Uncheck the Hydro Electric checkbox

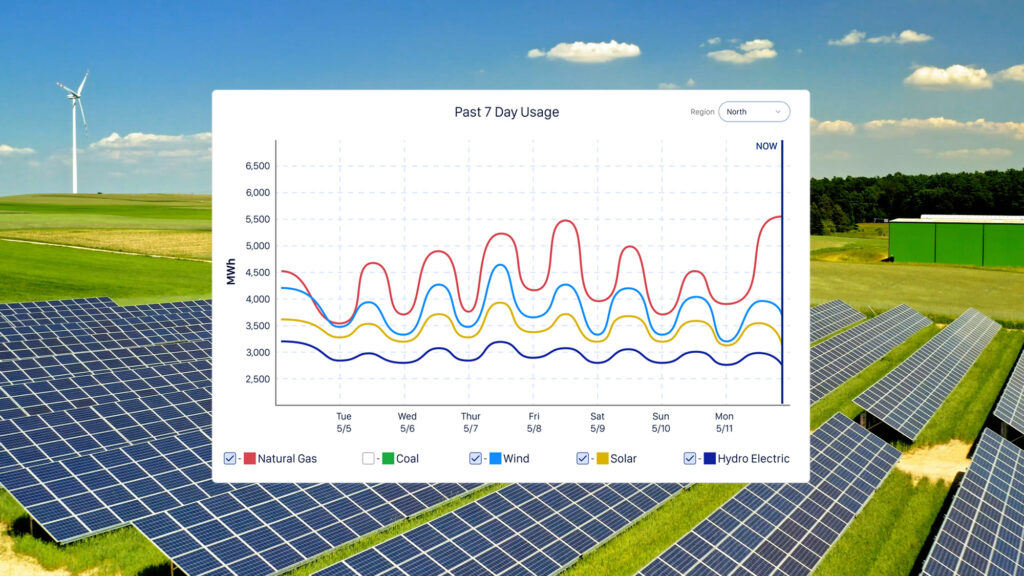pos(690,458)
